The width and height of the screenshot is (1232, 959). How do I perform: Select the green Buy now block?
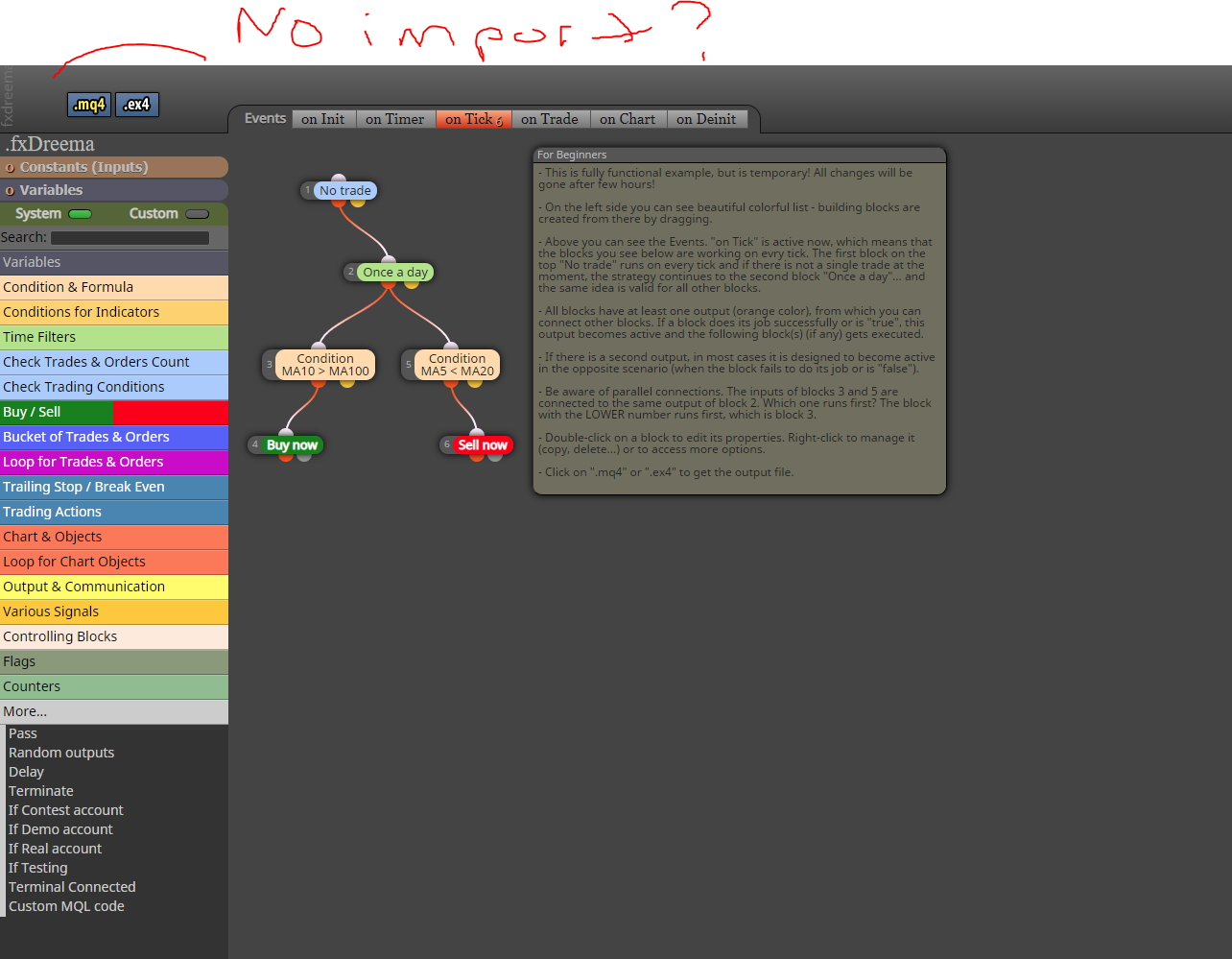pyautogui.click(x=286, y=445)
